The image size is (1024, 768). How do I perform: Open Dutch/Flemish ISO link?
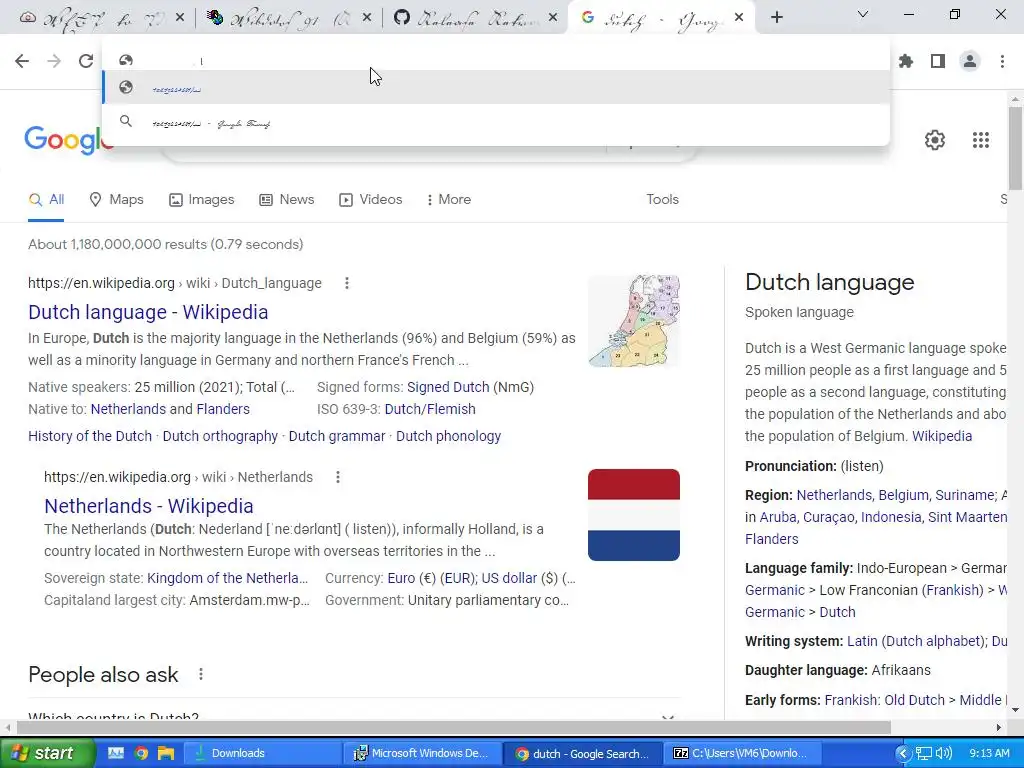(430, 409)
